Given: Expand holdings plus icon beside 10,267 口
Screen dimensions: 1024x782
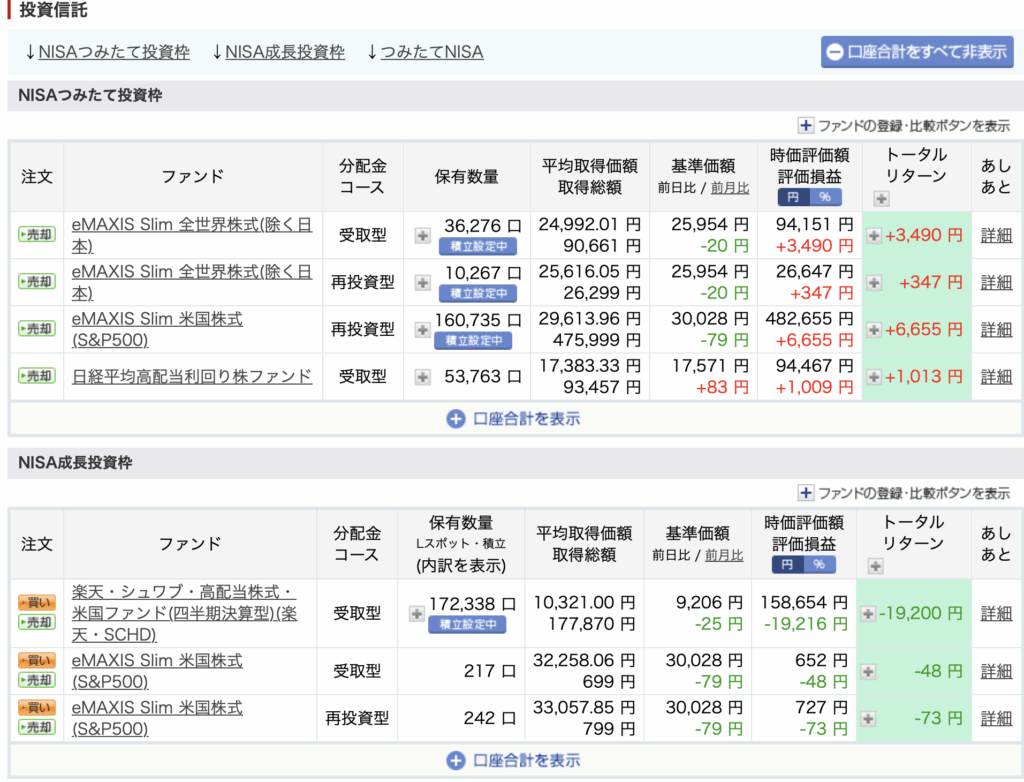Looking at the screenshot, I should click(x=423, y=282).
